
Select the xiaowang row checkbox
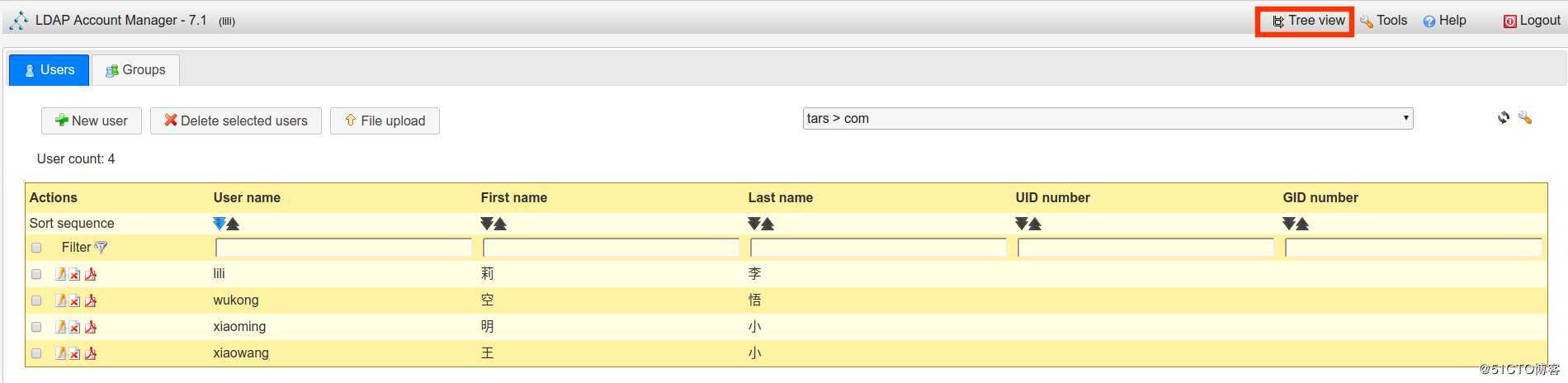36,353
